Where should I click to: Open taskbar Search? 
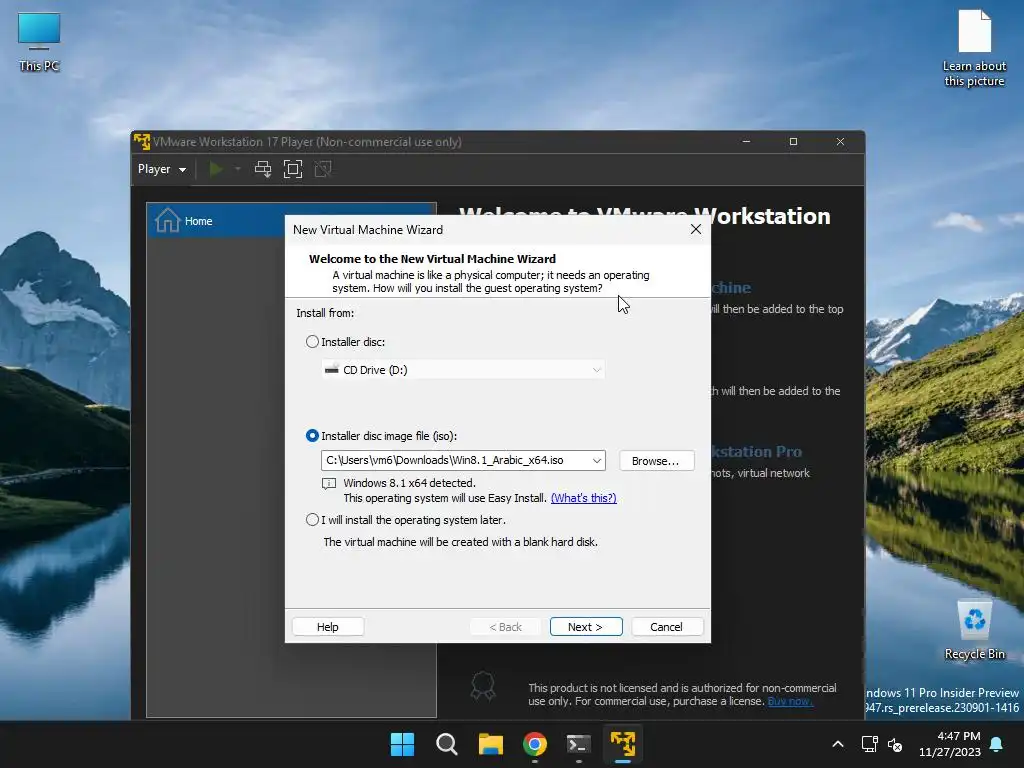pos(447,744)
